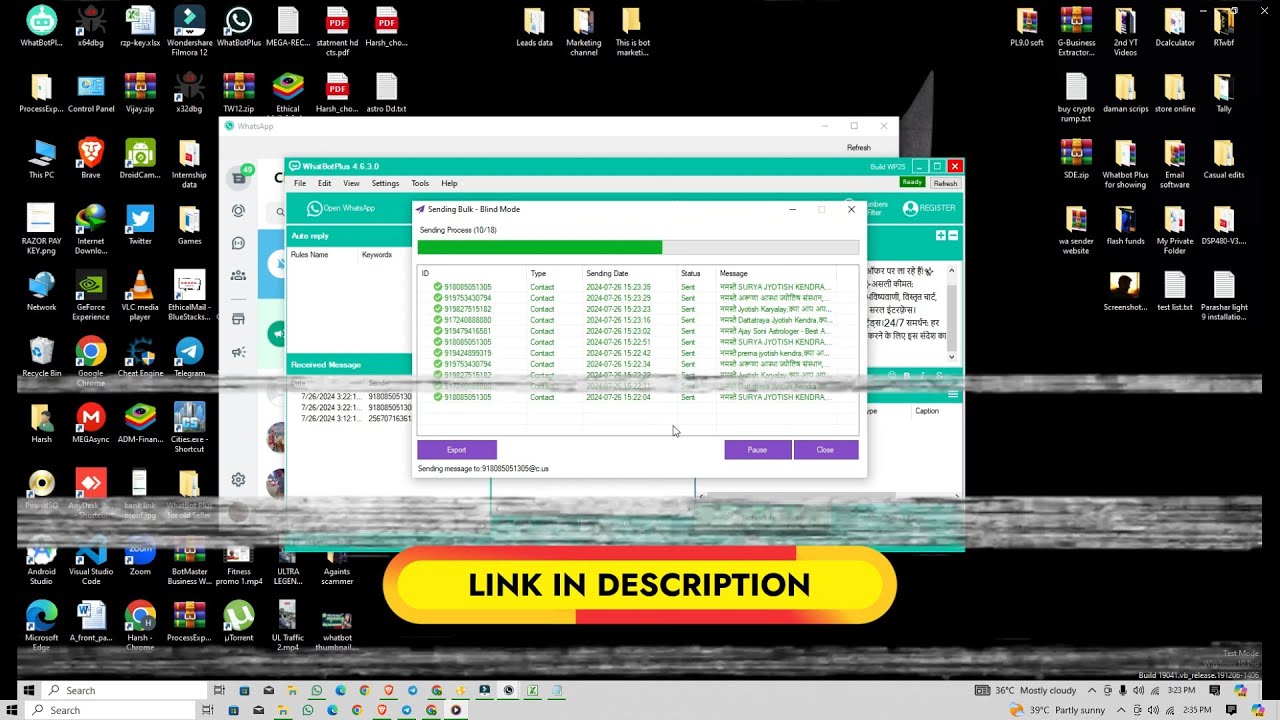This screenshot has width=1280, height=720.
Task: Select row with ID 919424899319
Action: click(x=638, y=353)
